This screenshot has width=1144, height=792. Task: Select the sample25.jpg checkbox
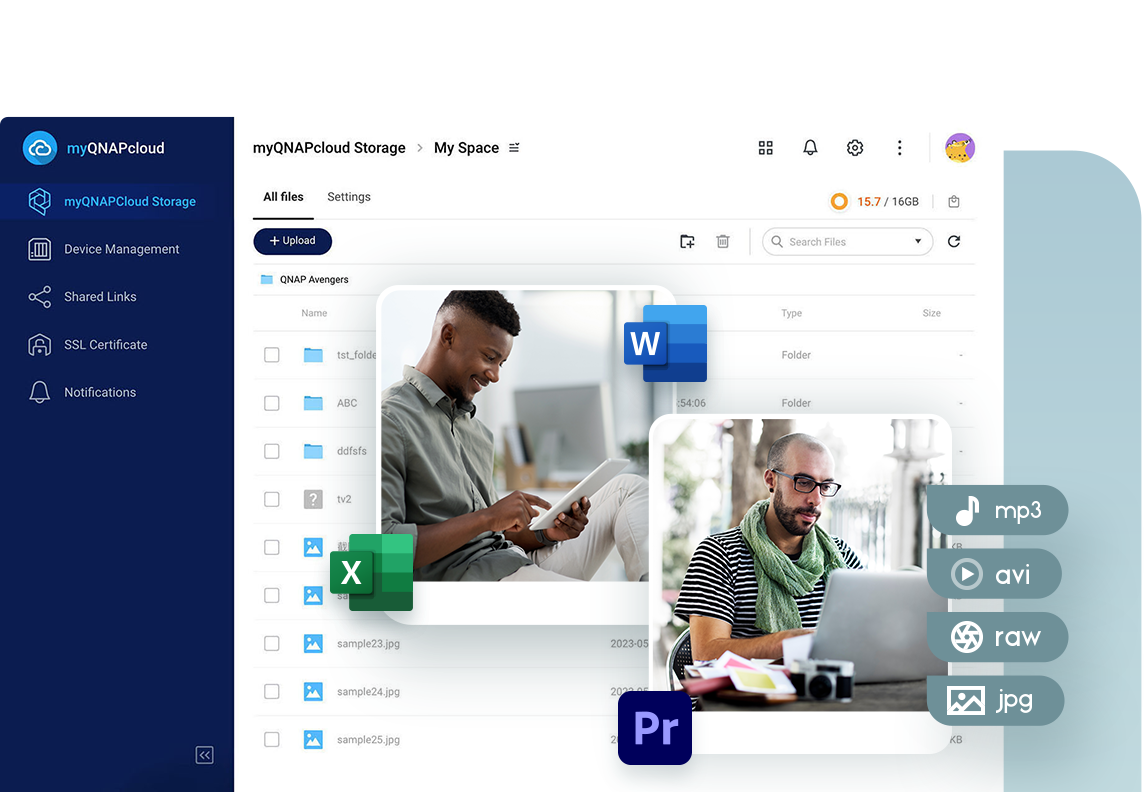[272, 739]
